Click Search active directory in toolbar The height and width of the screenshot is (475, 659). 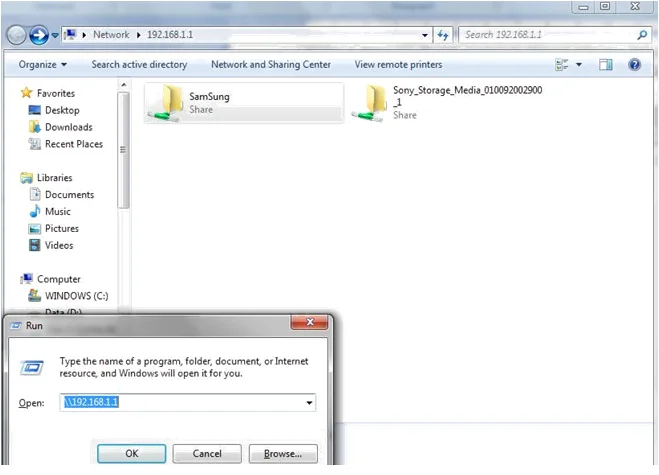coord(139,65)
